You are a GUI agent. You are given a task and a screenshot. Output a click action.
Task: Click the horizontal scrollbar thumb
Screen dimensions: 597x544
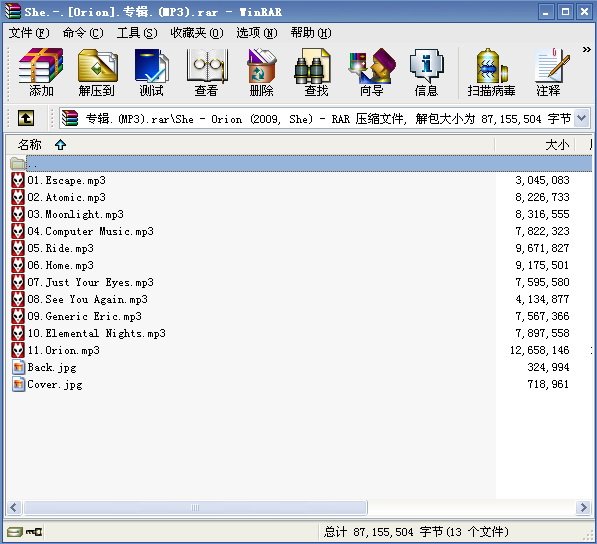tap(195, 507)
